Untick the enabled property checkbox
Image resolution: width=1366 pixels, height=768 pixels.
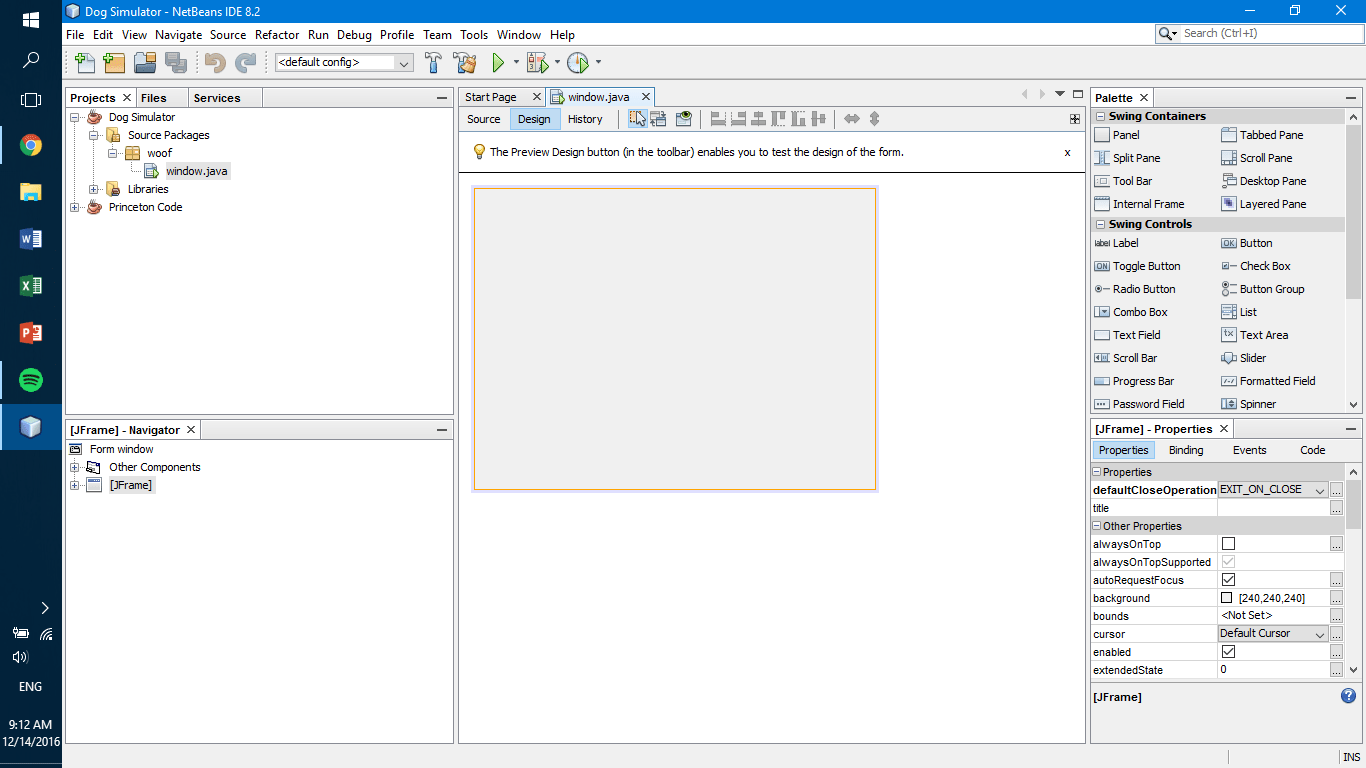click(1228, 652)
